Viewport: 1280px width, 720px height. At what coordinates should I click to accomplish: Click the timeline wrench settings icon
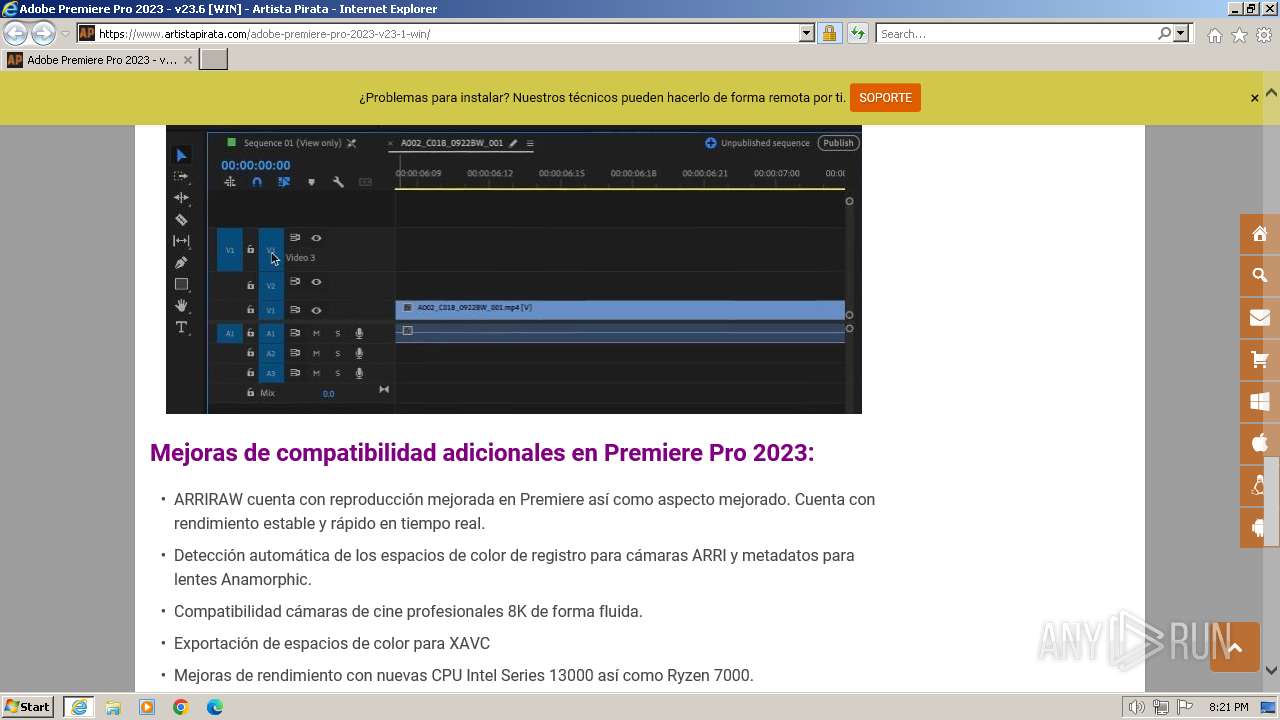338,182
